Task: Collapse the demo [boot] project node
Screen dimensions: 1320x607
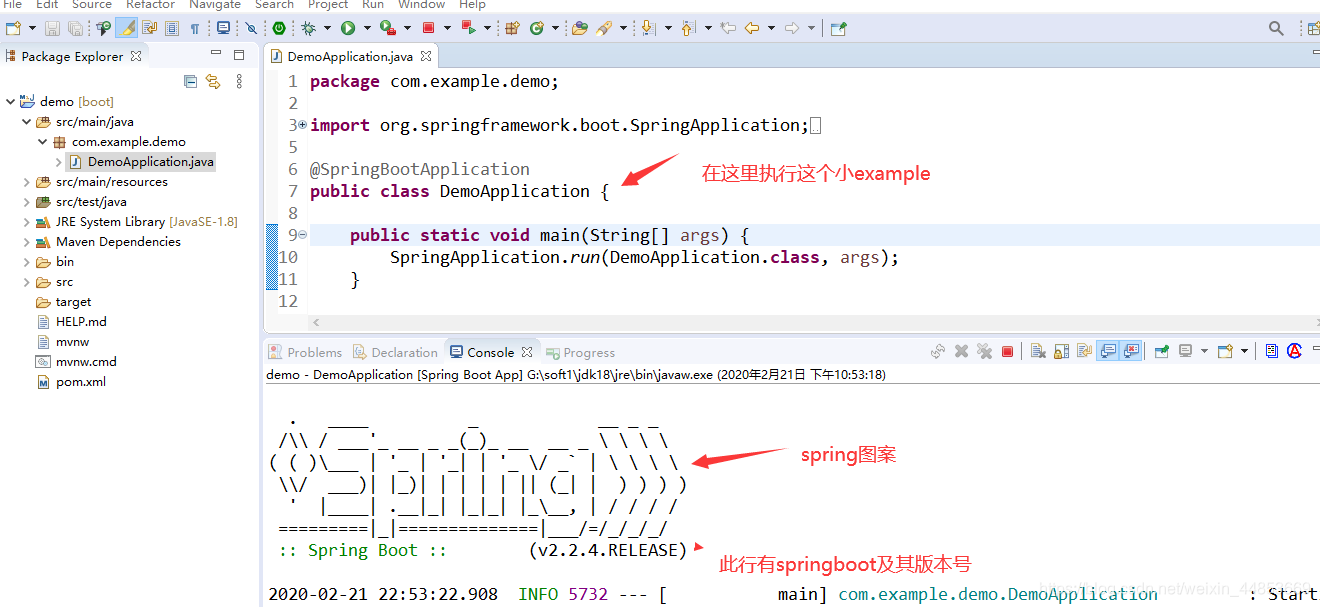Action: (11, 101)
